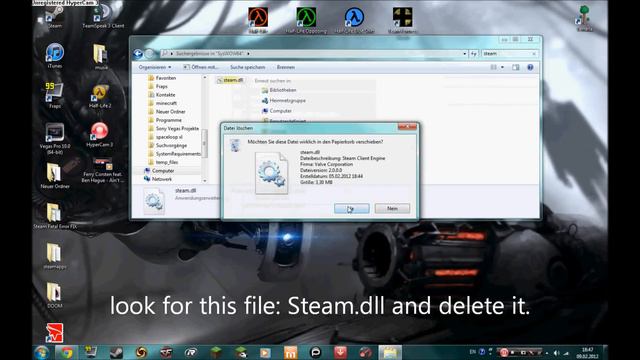
Task: Open taskbar clock showing 18:47
Action: click(x=588, y=353)
